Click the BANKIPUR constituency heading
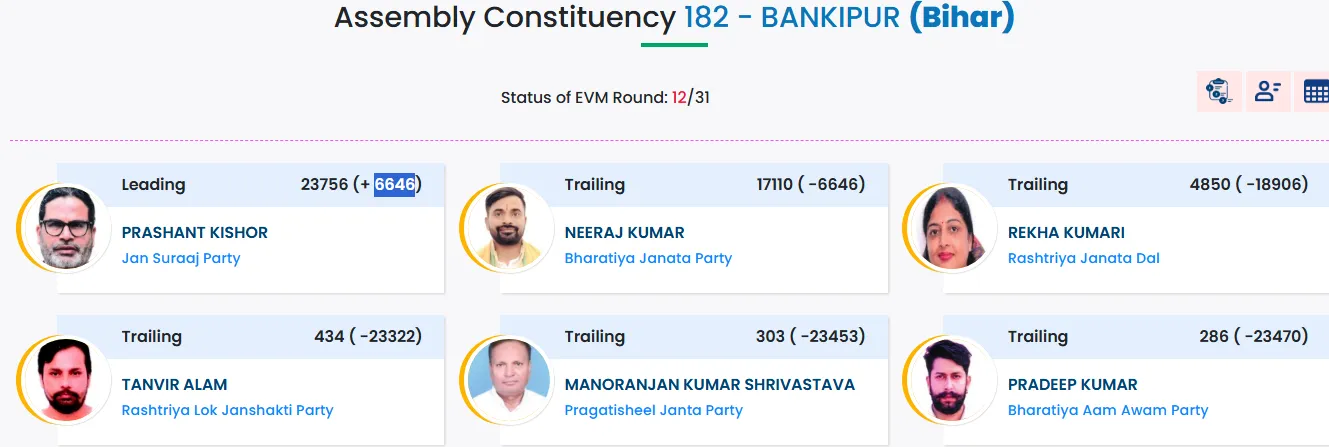 (831, 18)
